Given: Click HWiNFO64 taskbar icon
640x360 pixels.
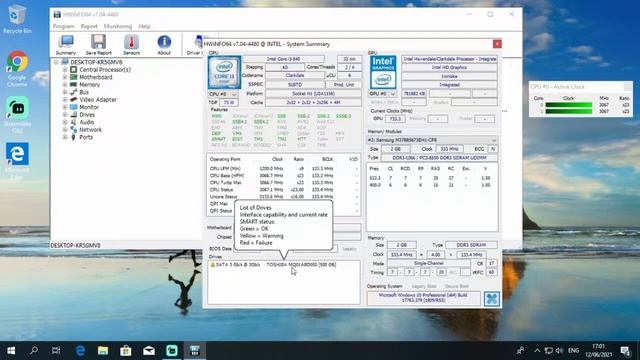Looking at the screenshot, I should (195, 351).
